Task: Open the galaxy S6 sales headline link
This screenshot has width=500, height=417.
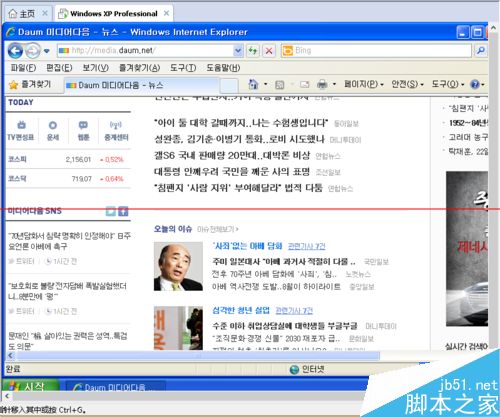Action: pyautogui.click(x=232, y=155)
